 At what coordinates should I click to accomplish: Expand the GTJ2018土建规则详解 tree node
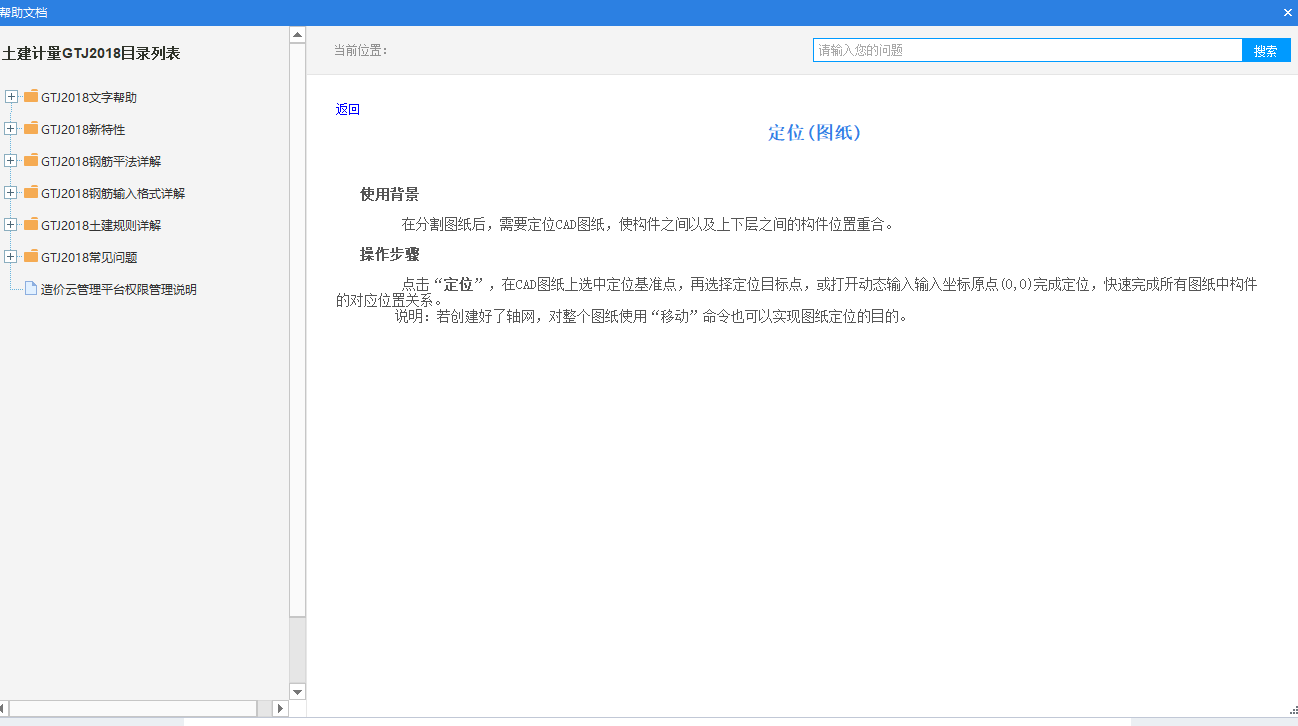(11, 225)
